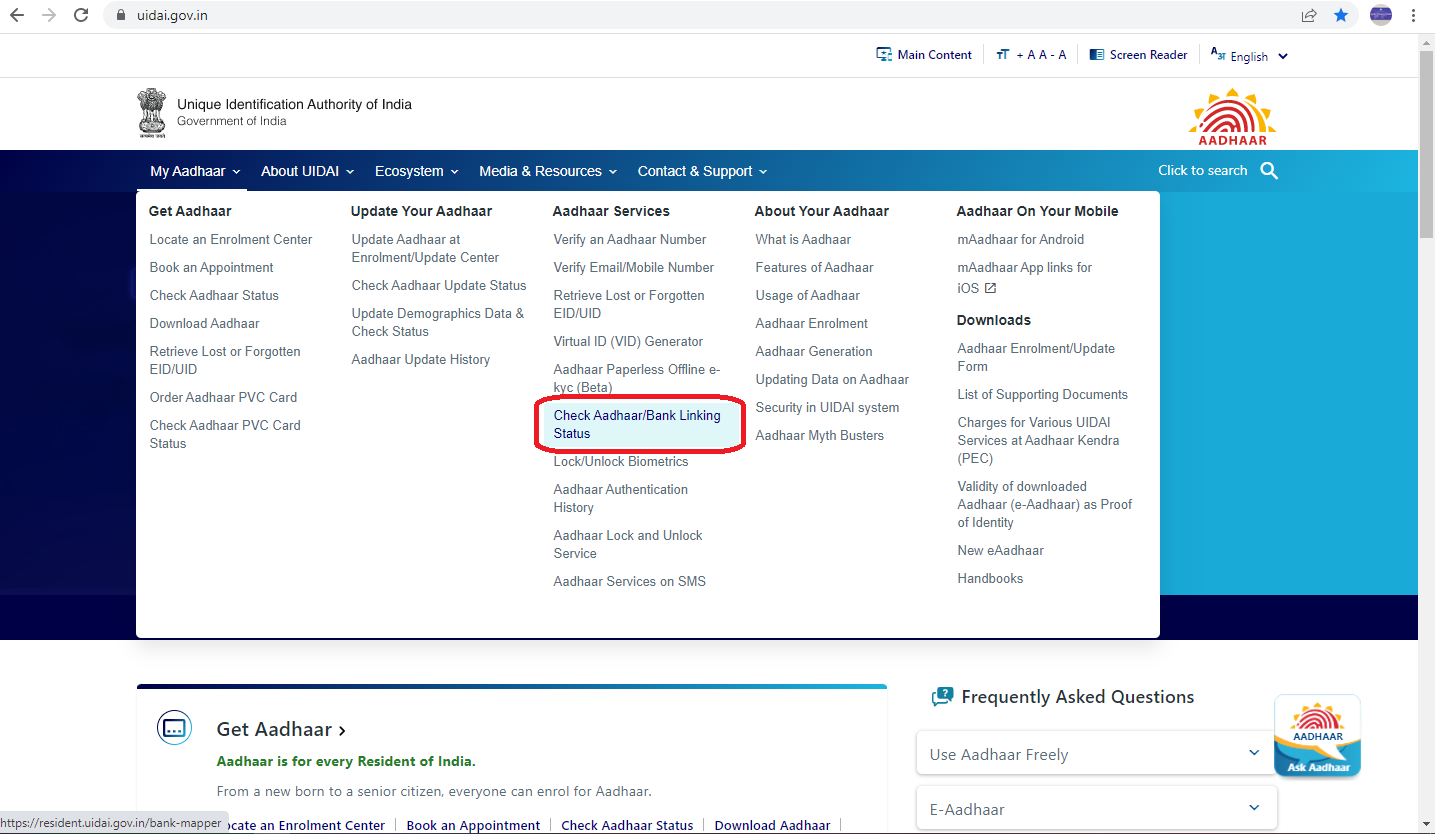Open What is Aadhaar
This screenshot has width=1440, height=834.
tap(803, 240)
